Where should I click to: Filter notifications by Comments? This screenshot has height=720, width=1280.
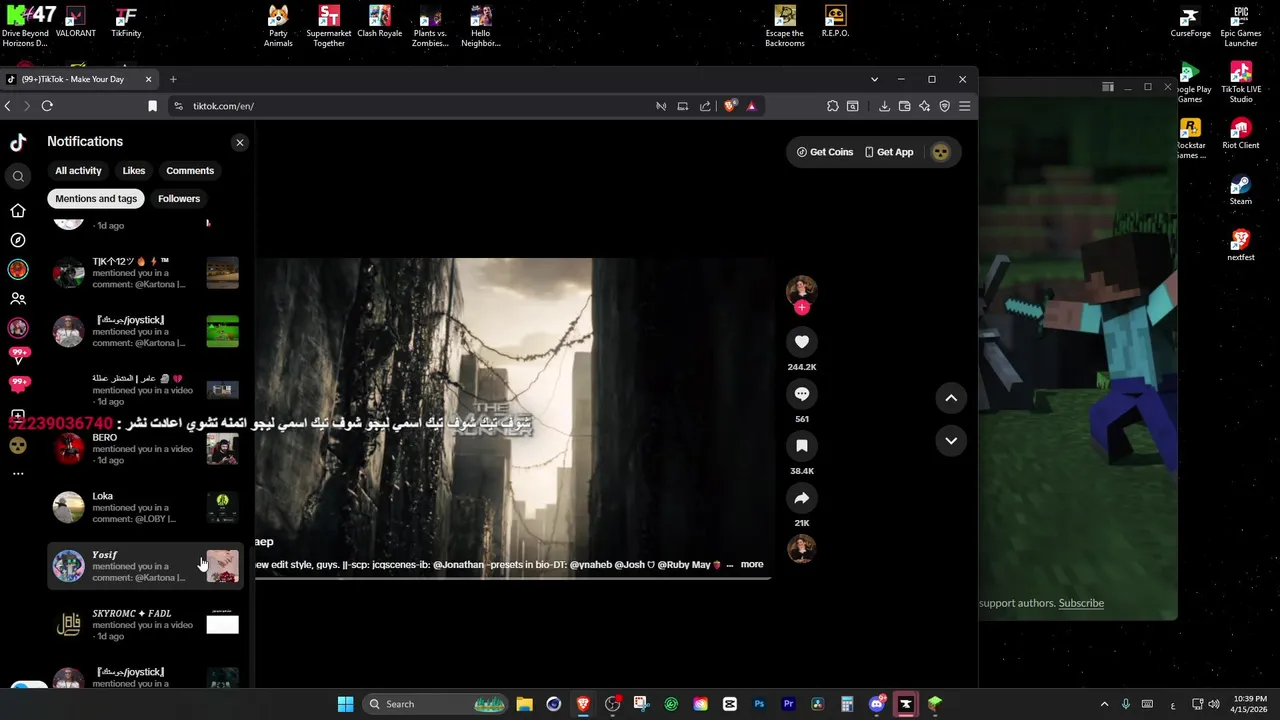[x=190, y=171]
